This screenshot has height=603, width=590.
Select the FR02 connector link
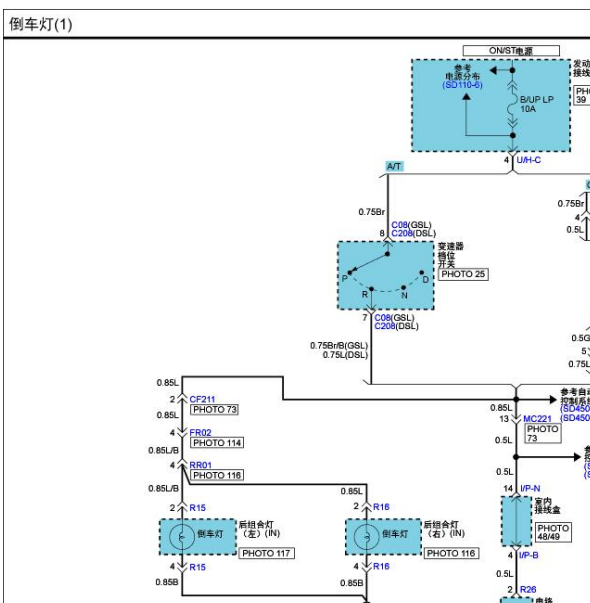click(200, 433)
